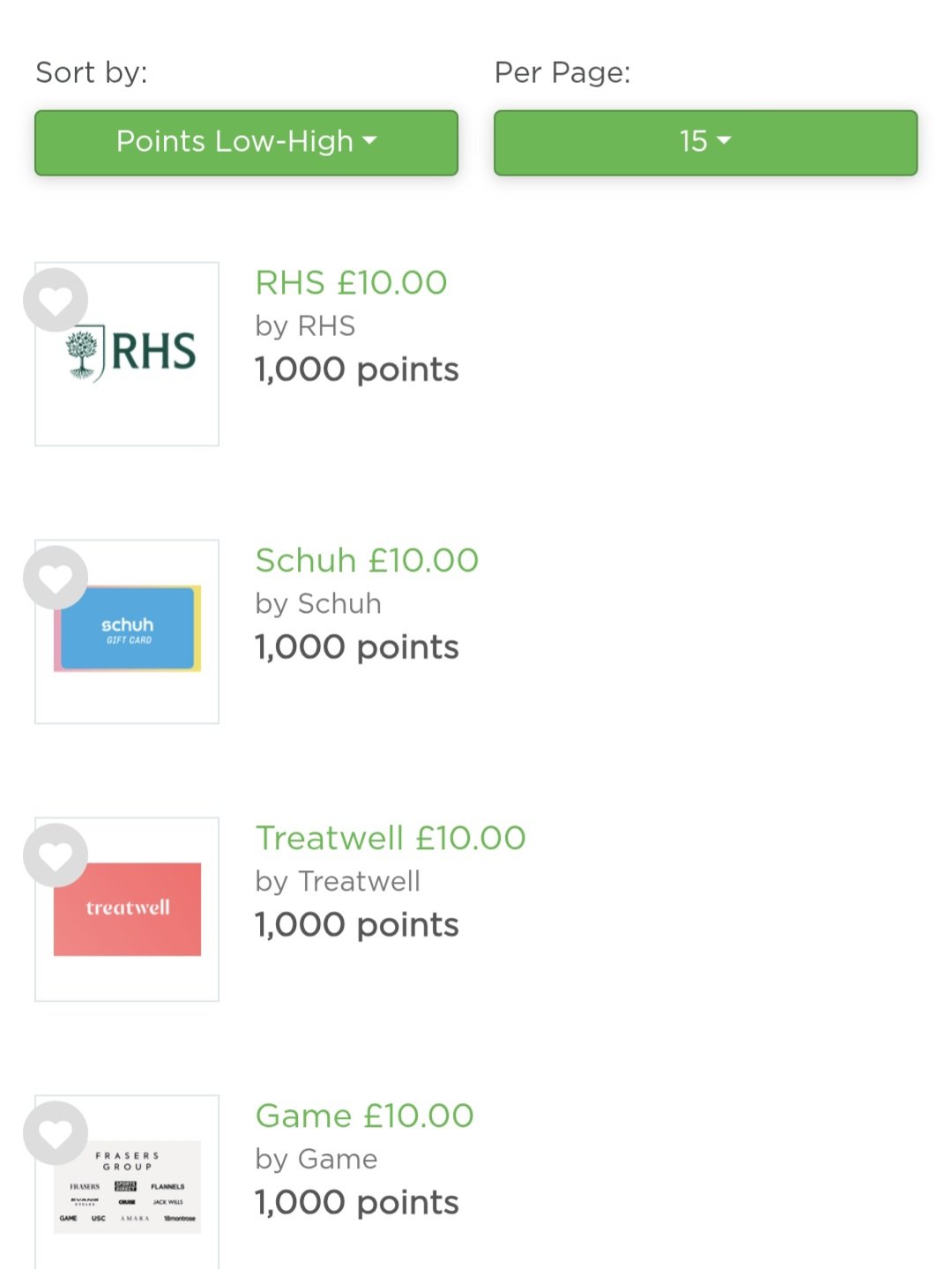Viewport: 952px width, 1269px height.
Task: Open the Game £10.00 reward link
Action: 364,1116
